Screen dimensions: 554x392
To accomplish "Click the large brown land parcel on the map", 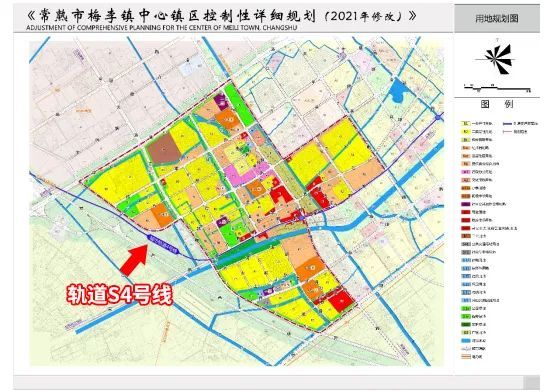I will [164, 149].
